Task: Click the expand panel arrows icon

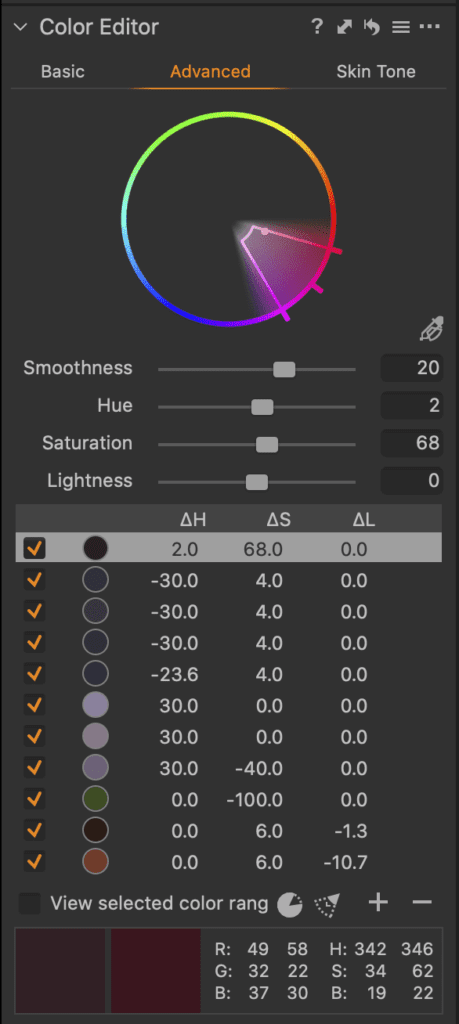Action: click(345, 27)
